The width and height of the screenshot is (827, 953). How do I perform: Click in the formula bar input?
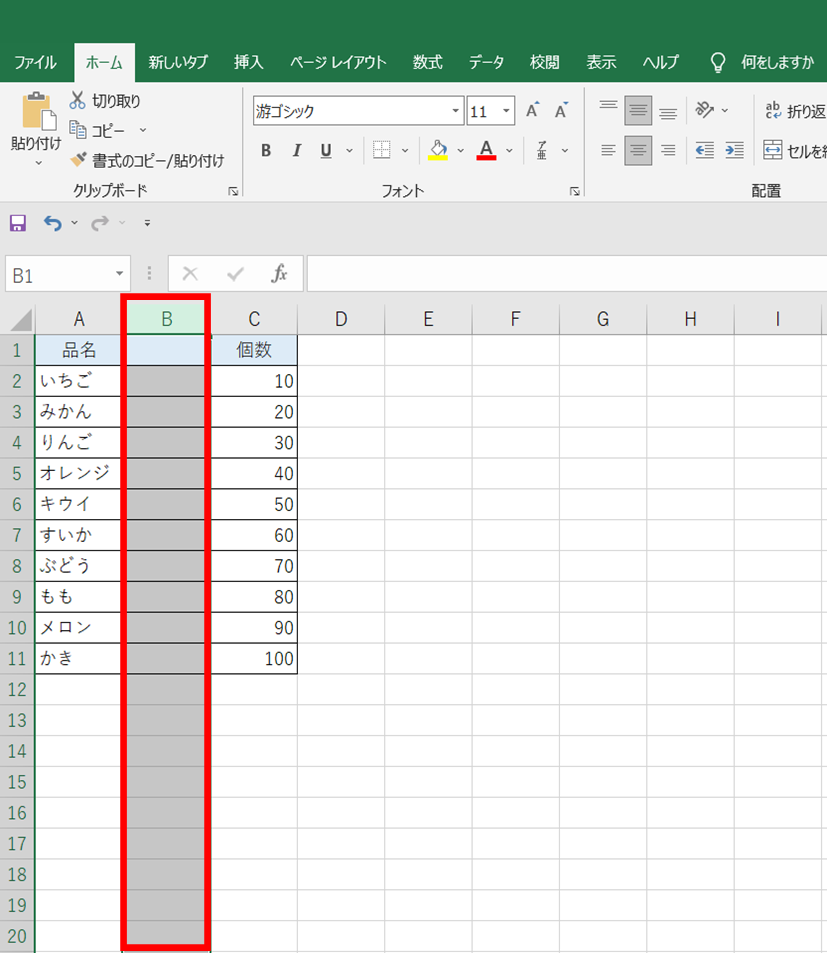(567, 274)
